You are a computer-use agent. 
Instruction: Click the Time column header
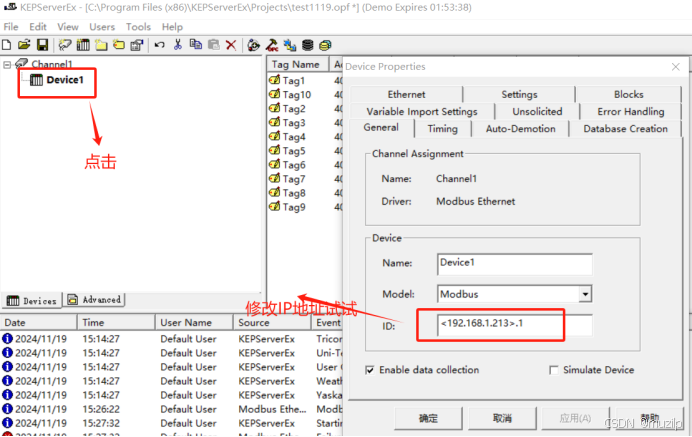pyautogui.click(x=116, y=323)
